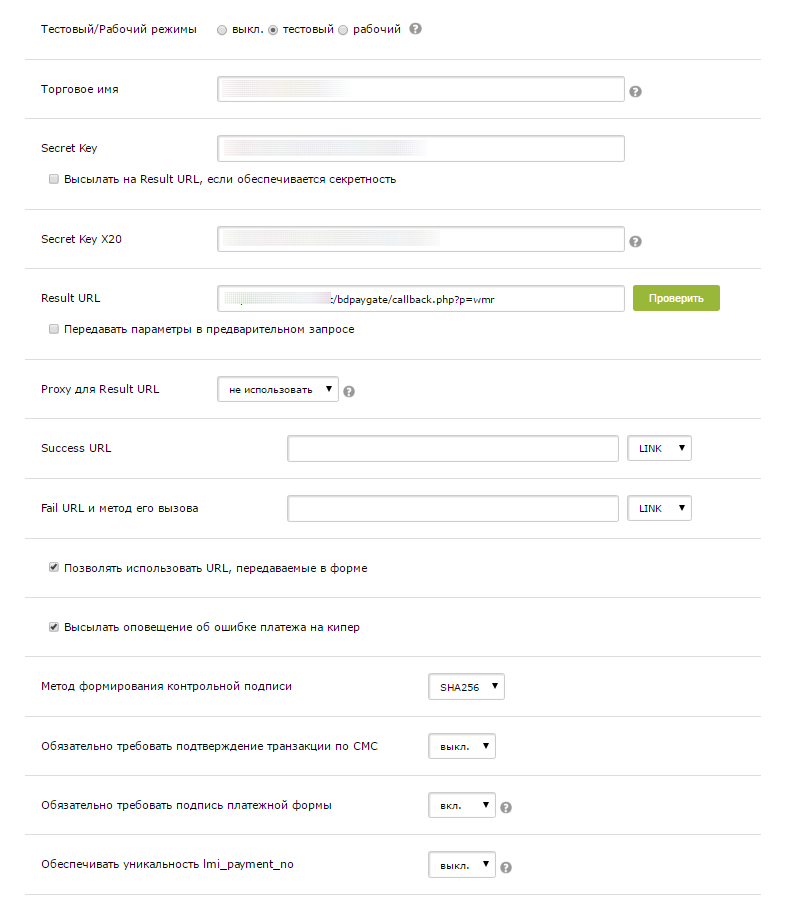Enable Высылать на Result URL checkbox

(x=54, y=179)
